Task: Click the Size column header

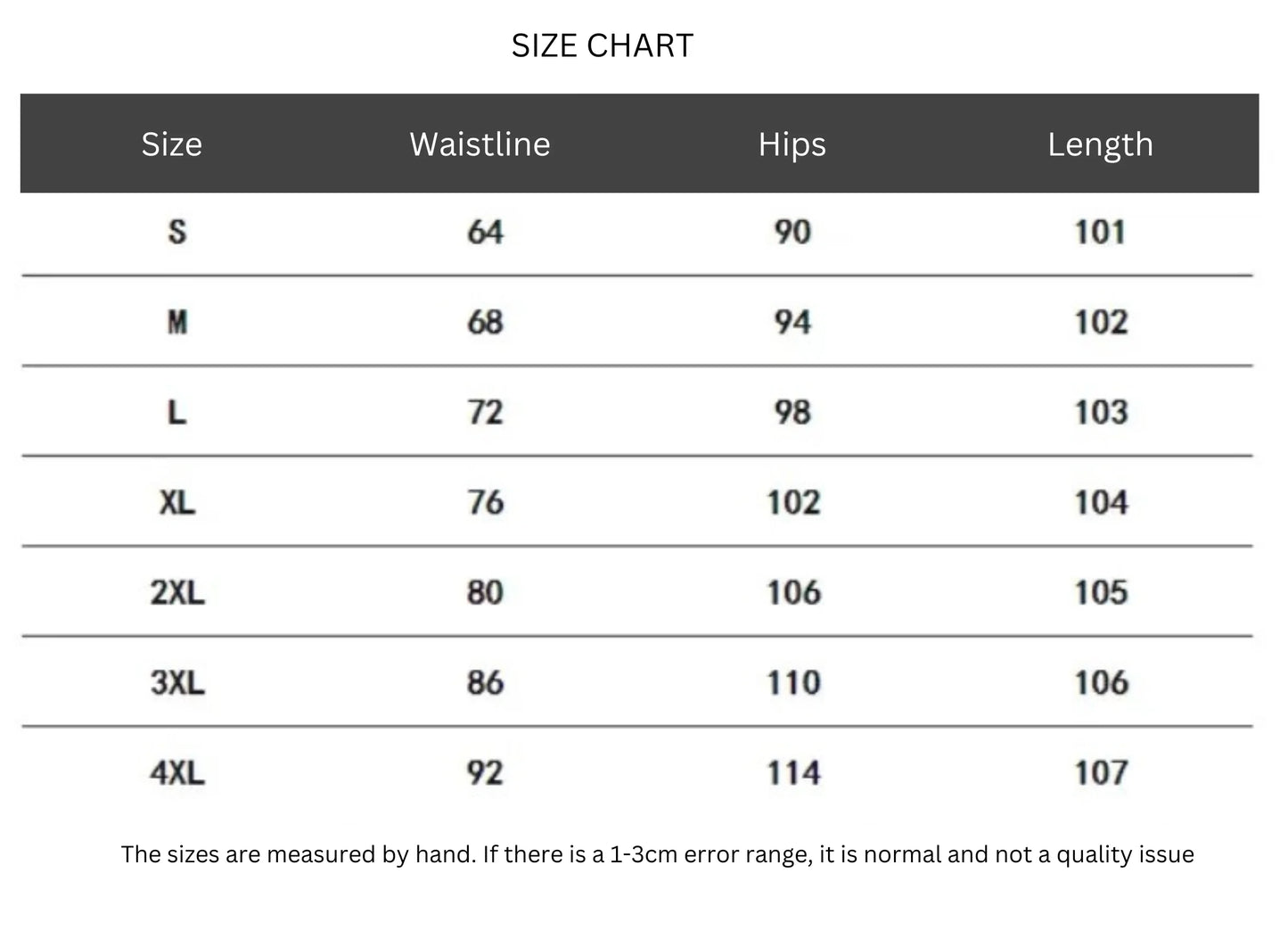Action: [172, 144]
